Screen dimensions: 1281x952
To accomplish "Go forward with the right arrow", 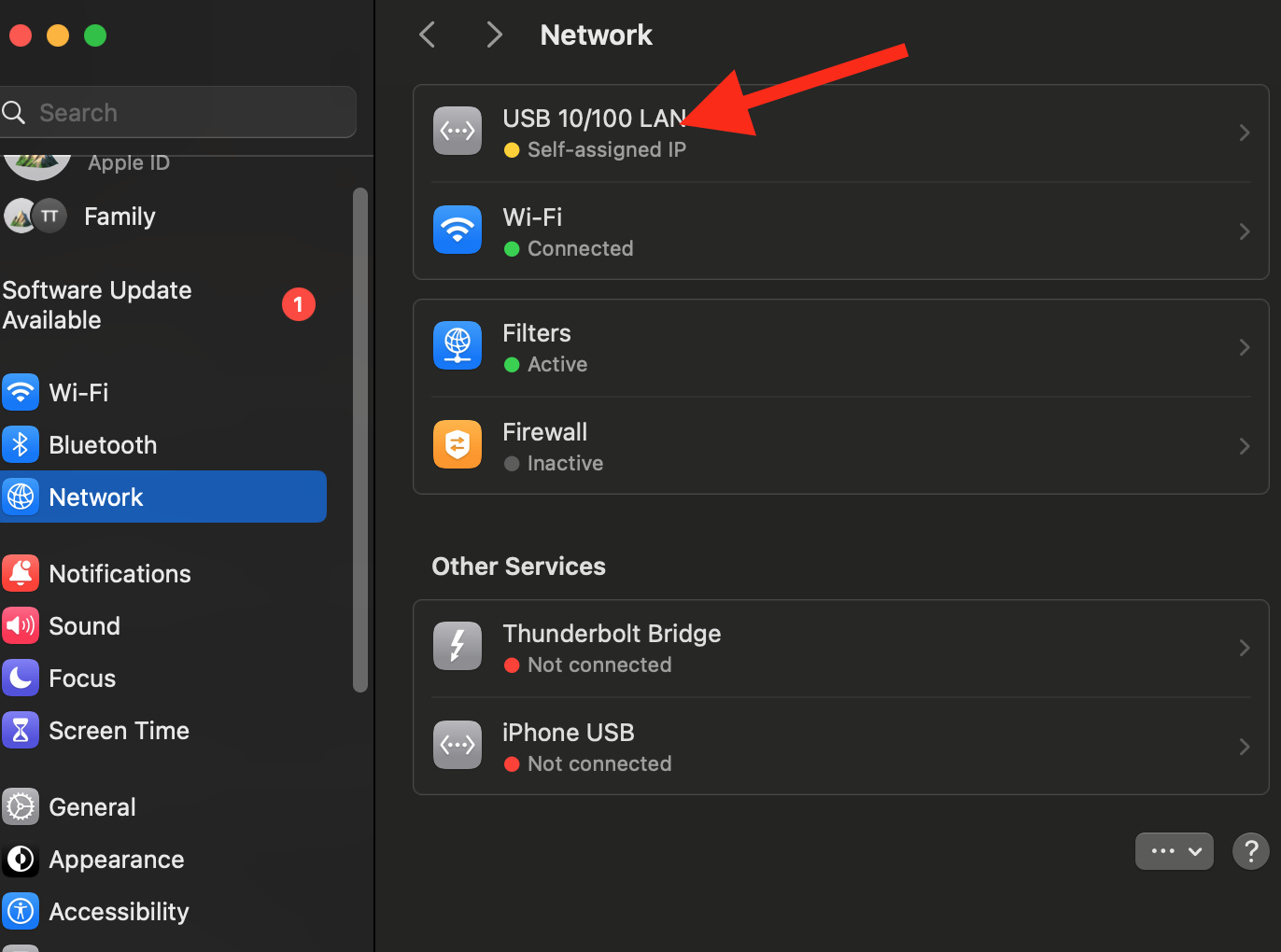I will [x=495, y=35].
